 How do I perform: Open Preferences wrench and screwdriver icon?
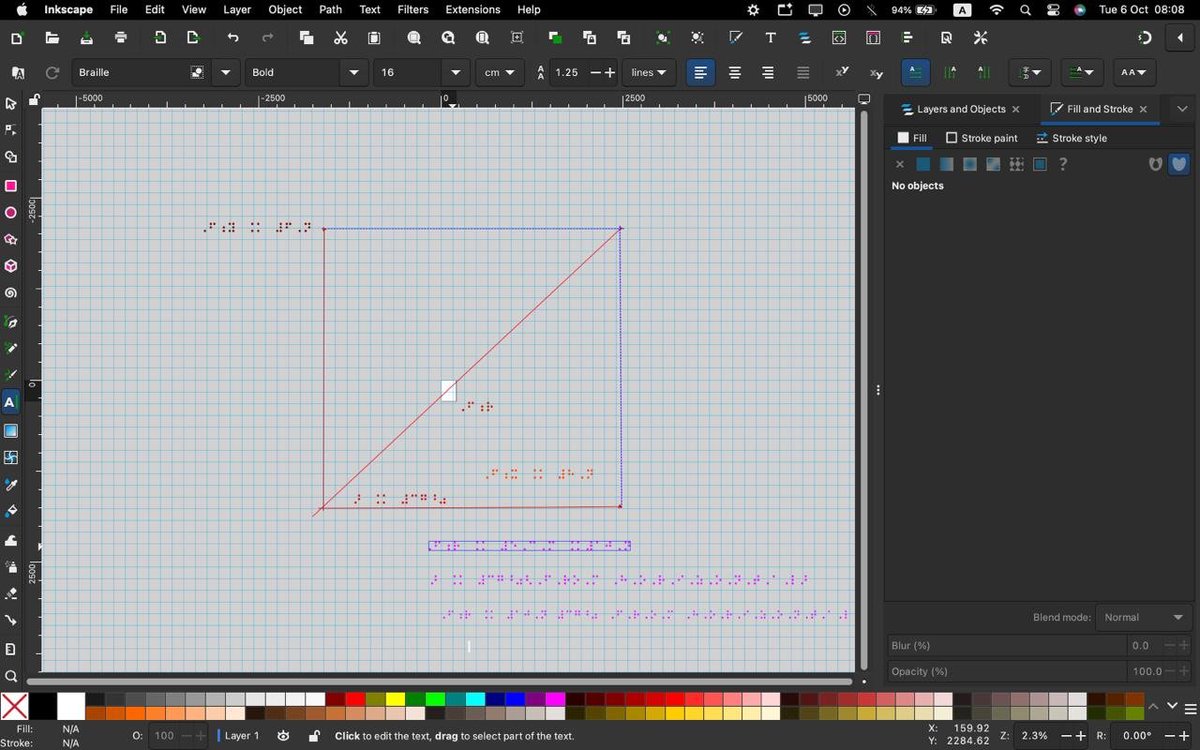tap(980, 38)
